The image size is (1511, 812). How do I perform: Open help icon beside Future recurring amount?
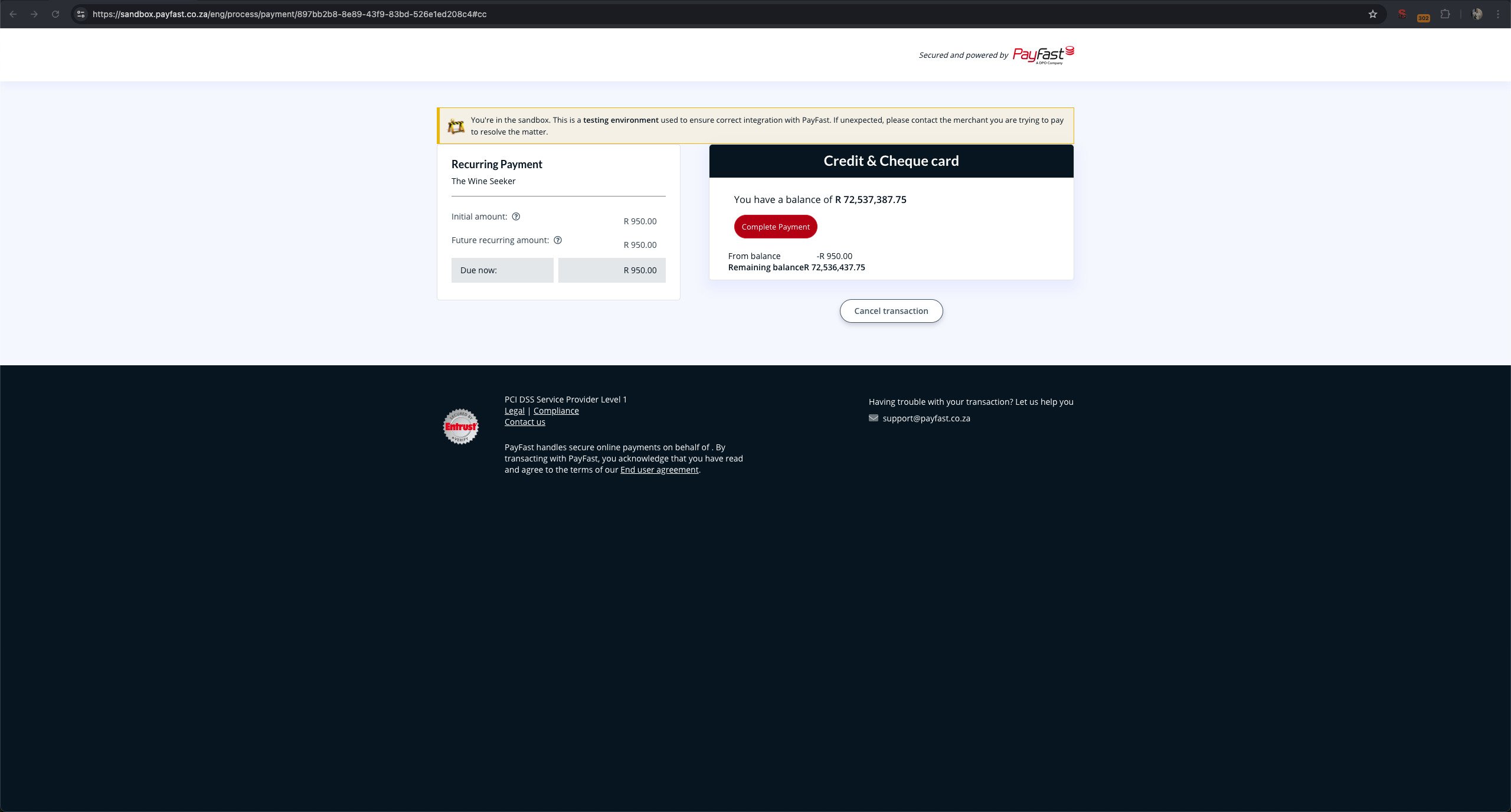coord(558,240)
